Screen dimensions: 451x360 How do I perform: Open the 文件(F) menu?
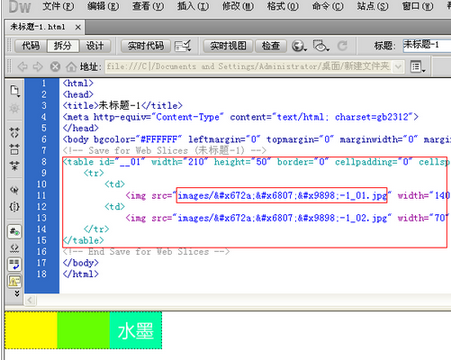point(58,6)
